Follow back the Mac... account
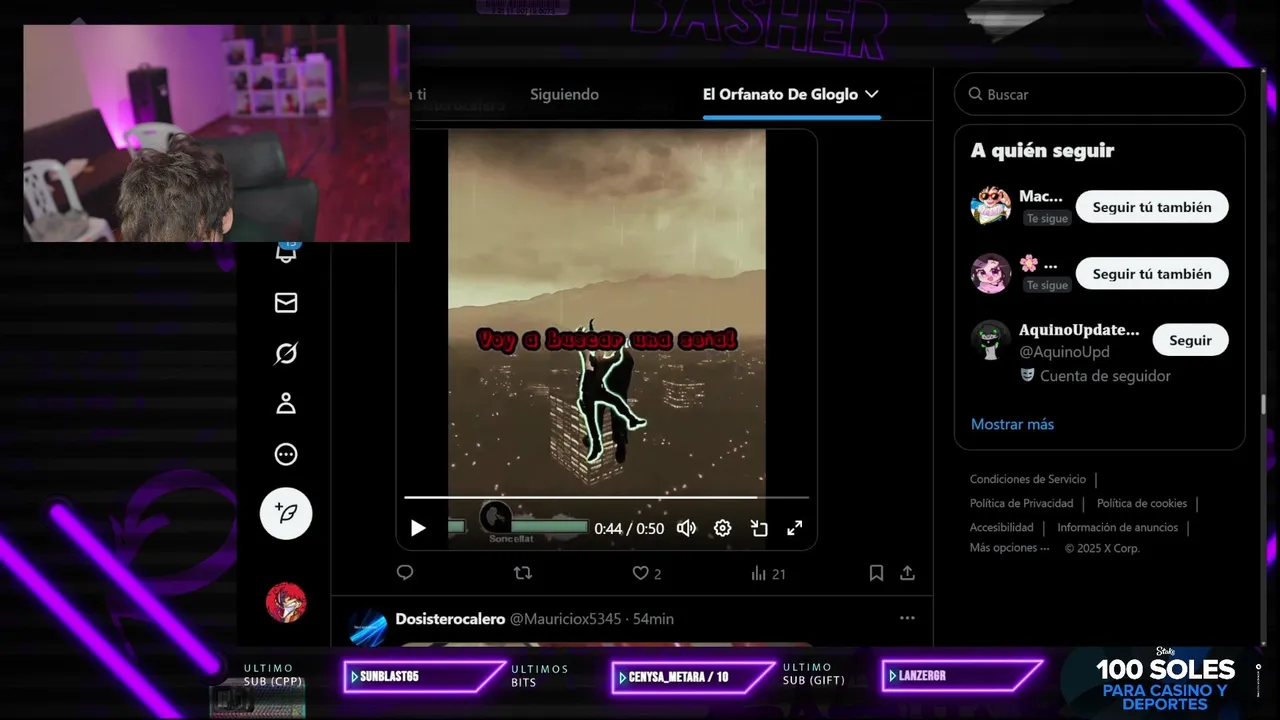The height and width of the screenshot is (720, 1280). tap(1152, 207)
